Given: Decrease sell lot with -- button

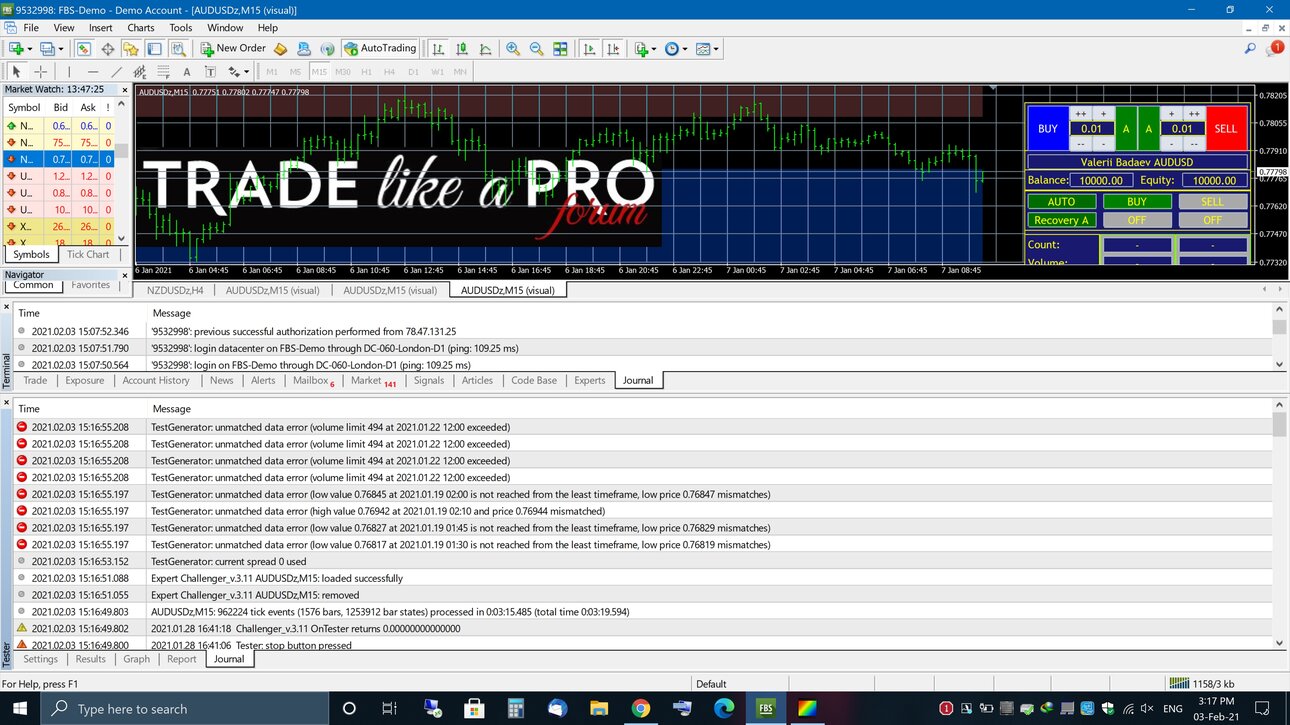Looking at the screenshot, I should (x=1194, y=144).
